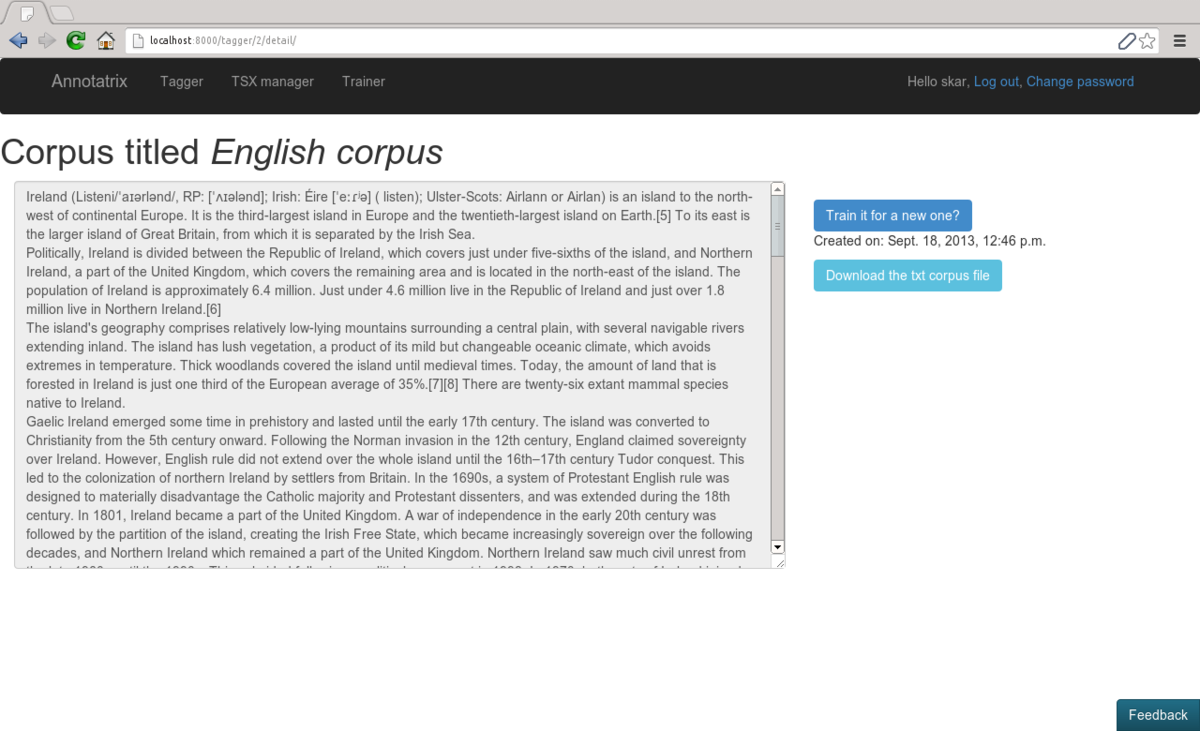Click the browser back navigation arrow

[17, 40]
